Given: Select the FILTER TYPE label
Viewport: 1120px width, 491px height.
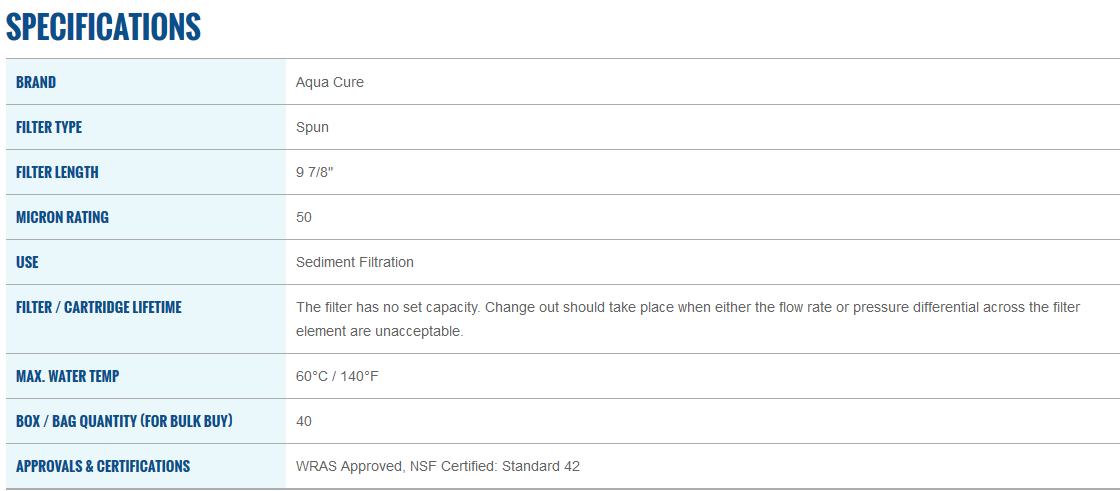Looking at the screenshot, I should pyautogui.click(x=49, y=127).
